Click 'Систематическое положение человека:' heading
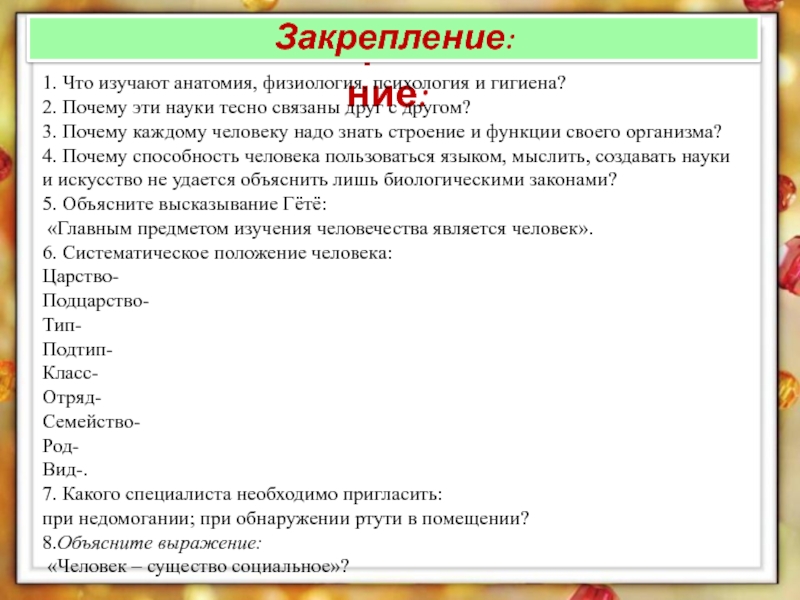Image resolution: width=800 pixels, height=600 pixels. 217,253
